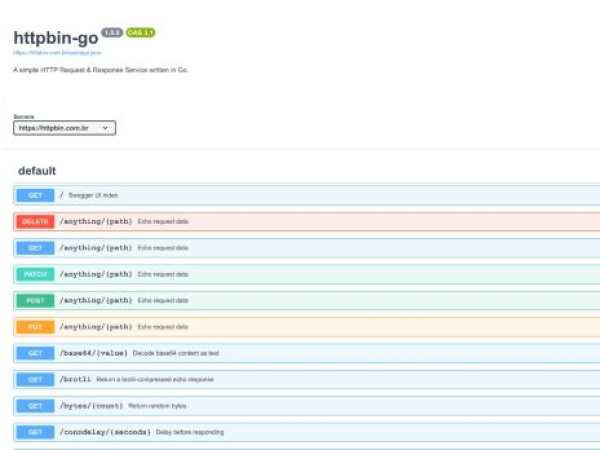
Task: Expand PATCH /anything/{path} operation
Action: 307,274
